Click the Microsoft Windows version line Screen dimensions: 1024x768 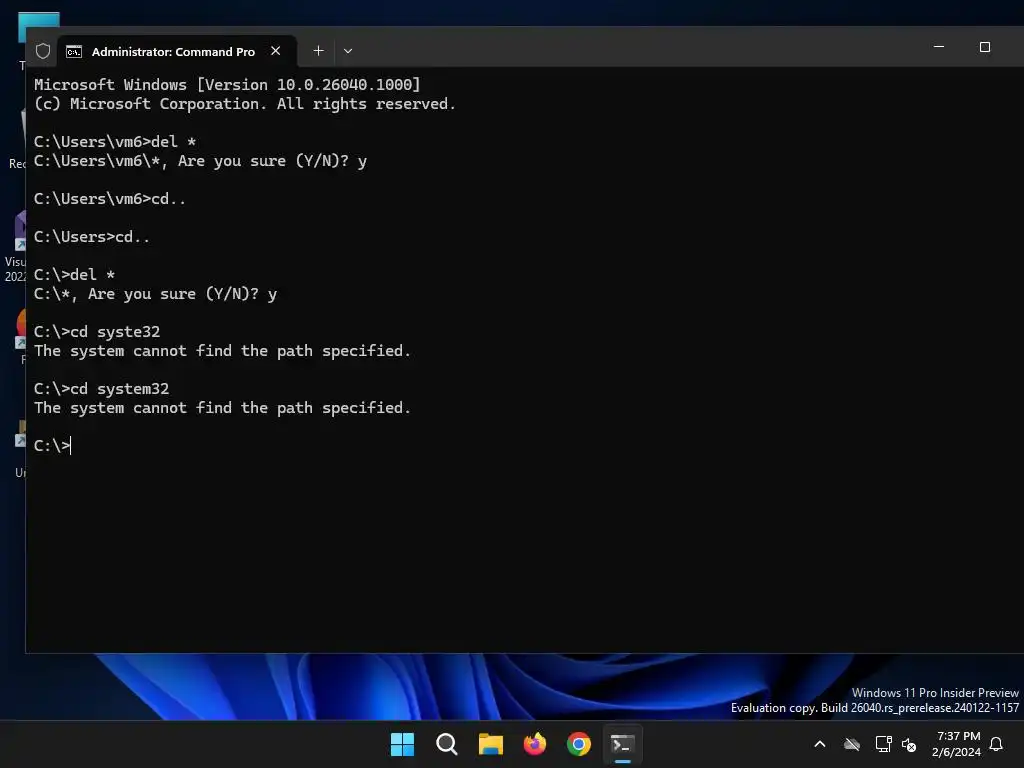click(x=227, y=85)
